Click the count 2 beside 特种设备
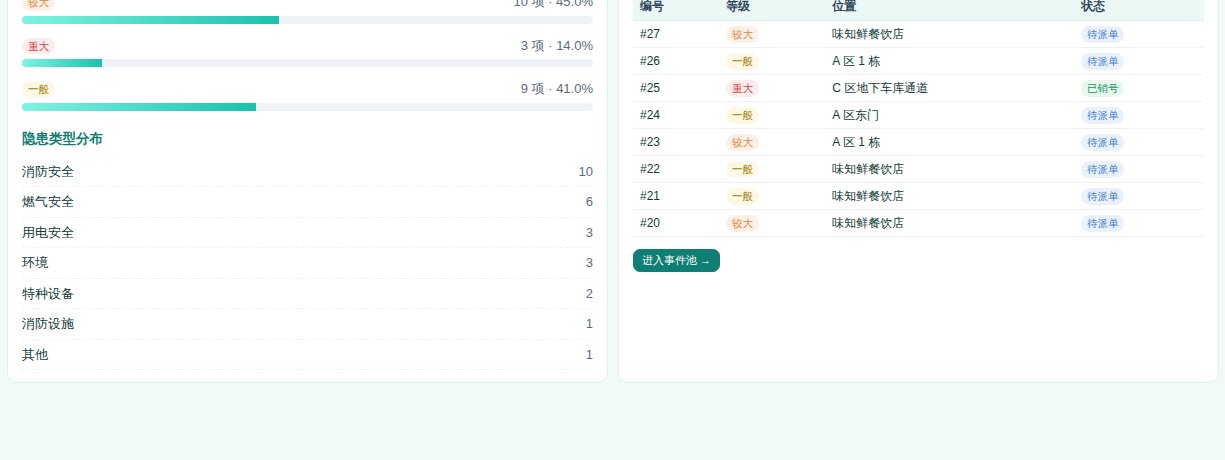 coord(589,294)
